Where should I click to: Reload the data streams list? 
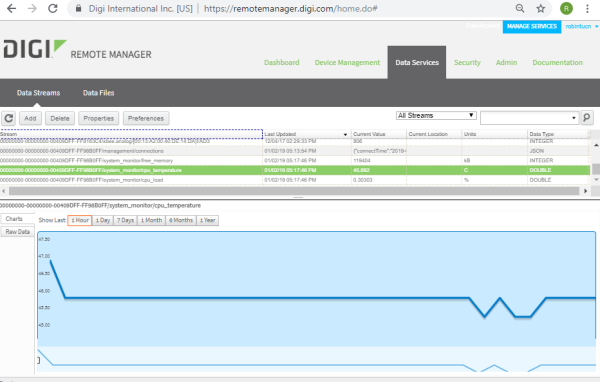(x=8, y=118)
